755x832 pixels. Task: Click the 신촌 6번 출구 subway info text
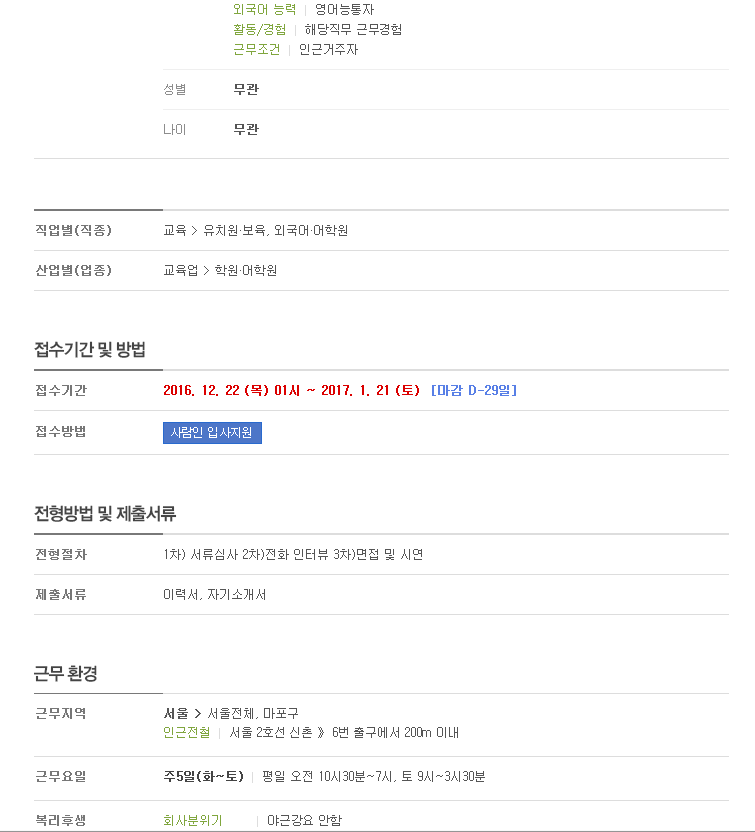pyautogui.click(x=344, y=733)
